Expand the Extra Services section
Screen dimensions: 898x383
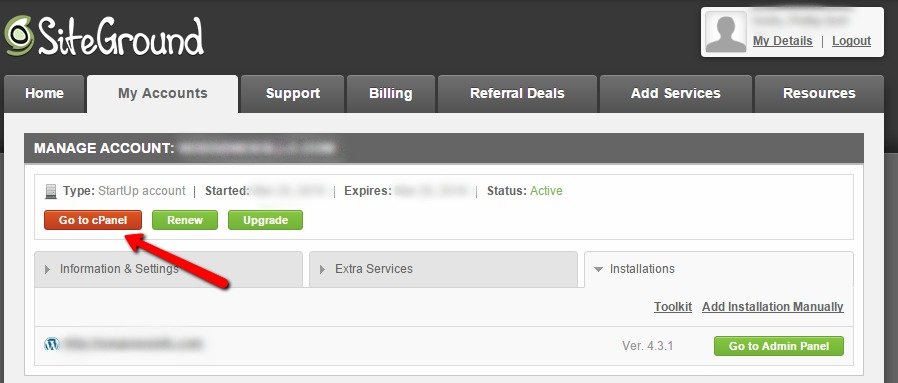[443, 269]
